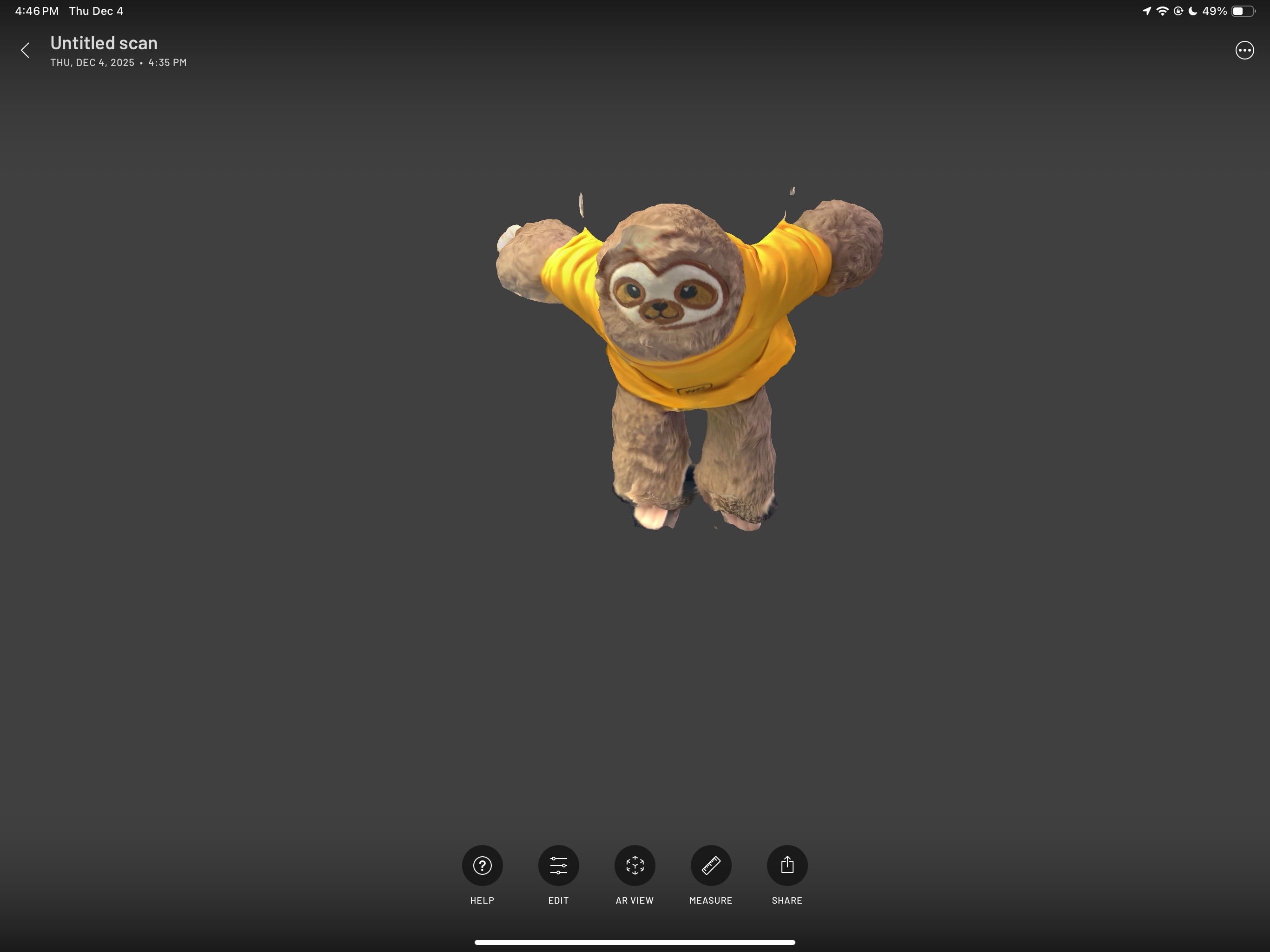The height and width of the screenshot is (952, 1270).
Task: Tap HELP label below its icon
Action: click(482, 900)
